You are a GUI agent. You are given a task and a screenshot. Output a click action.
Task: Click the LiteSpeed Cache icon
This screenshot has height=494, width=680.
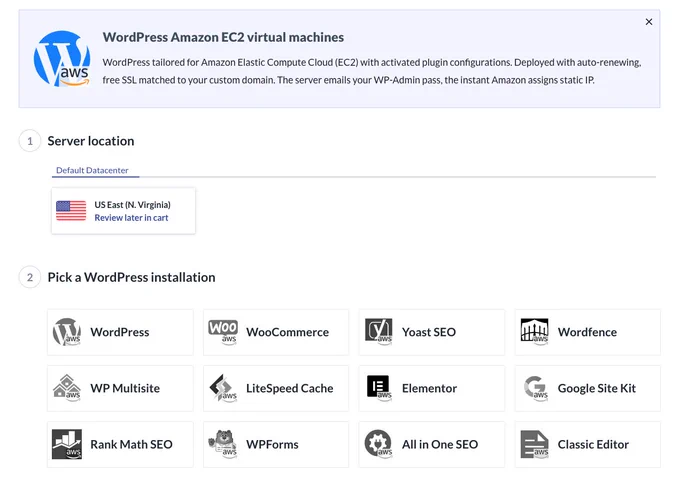223,388
